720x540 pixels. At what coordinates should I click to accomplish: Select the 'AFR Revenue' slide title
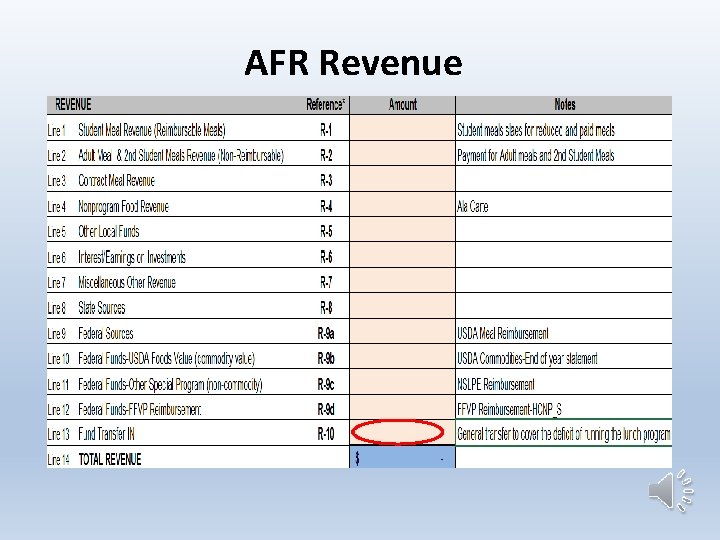(x=353, y=62)
